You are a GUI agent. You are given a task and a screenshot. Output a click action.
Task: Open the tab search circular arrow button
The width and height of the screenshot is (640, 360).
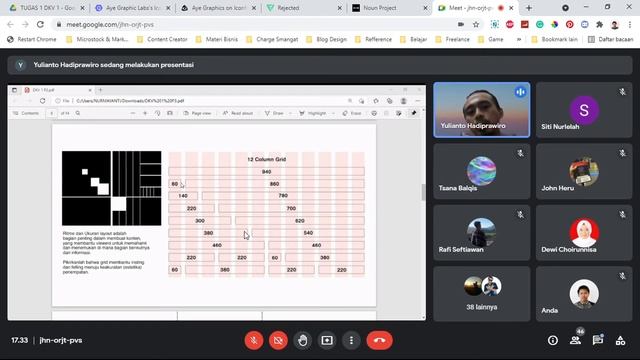coord(565,8)
